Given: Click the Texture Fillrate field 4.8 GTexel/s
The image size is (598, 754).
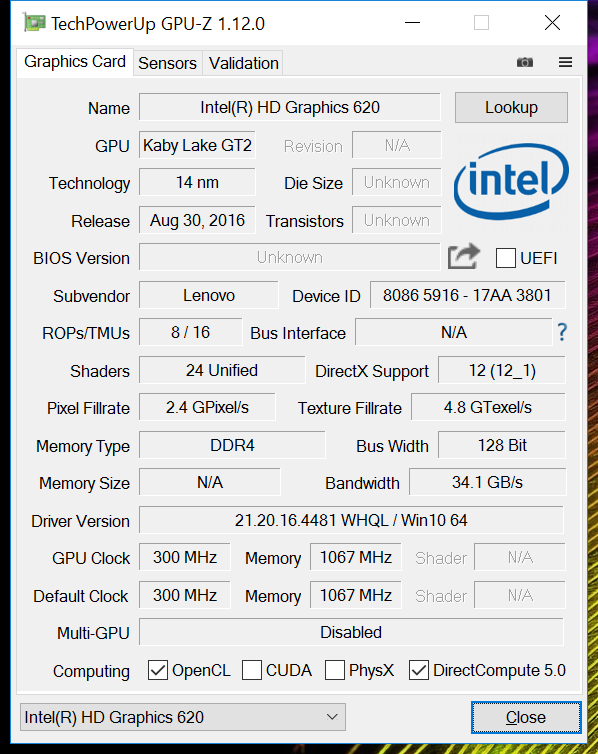Looking at the screenshot, I should tap(488, 407).
